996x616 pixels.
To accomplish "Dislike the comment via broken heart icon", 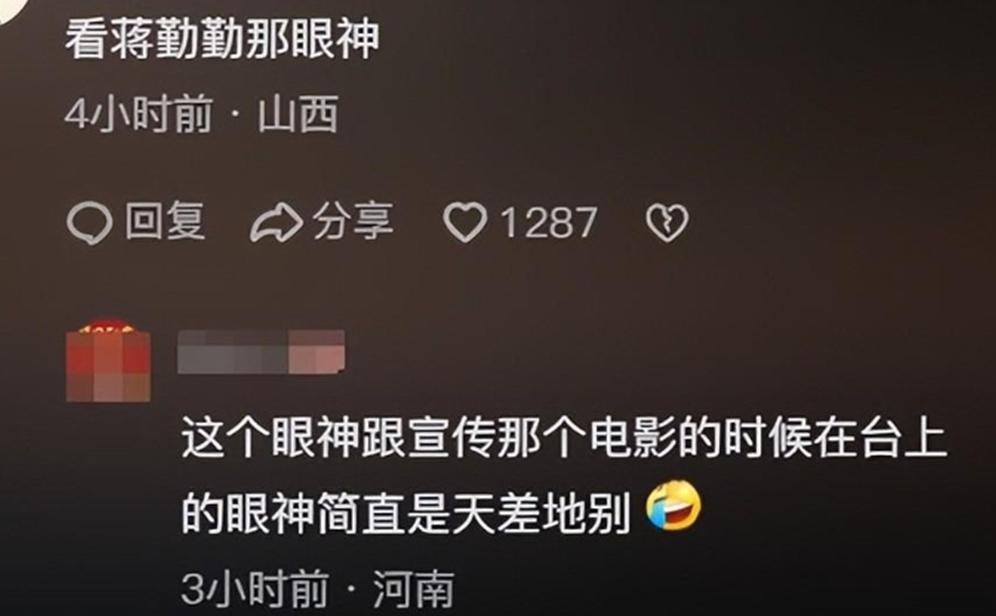I will tap(667, 224).
